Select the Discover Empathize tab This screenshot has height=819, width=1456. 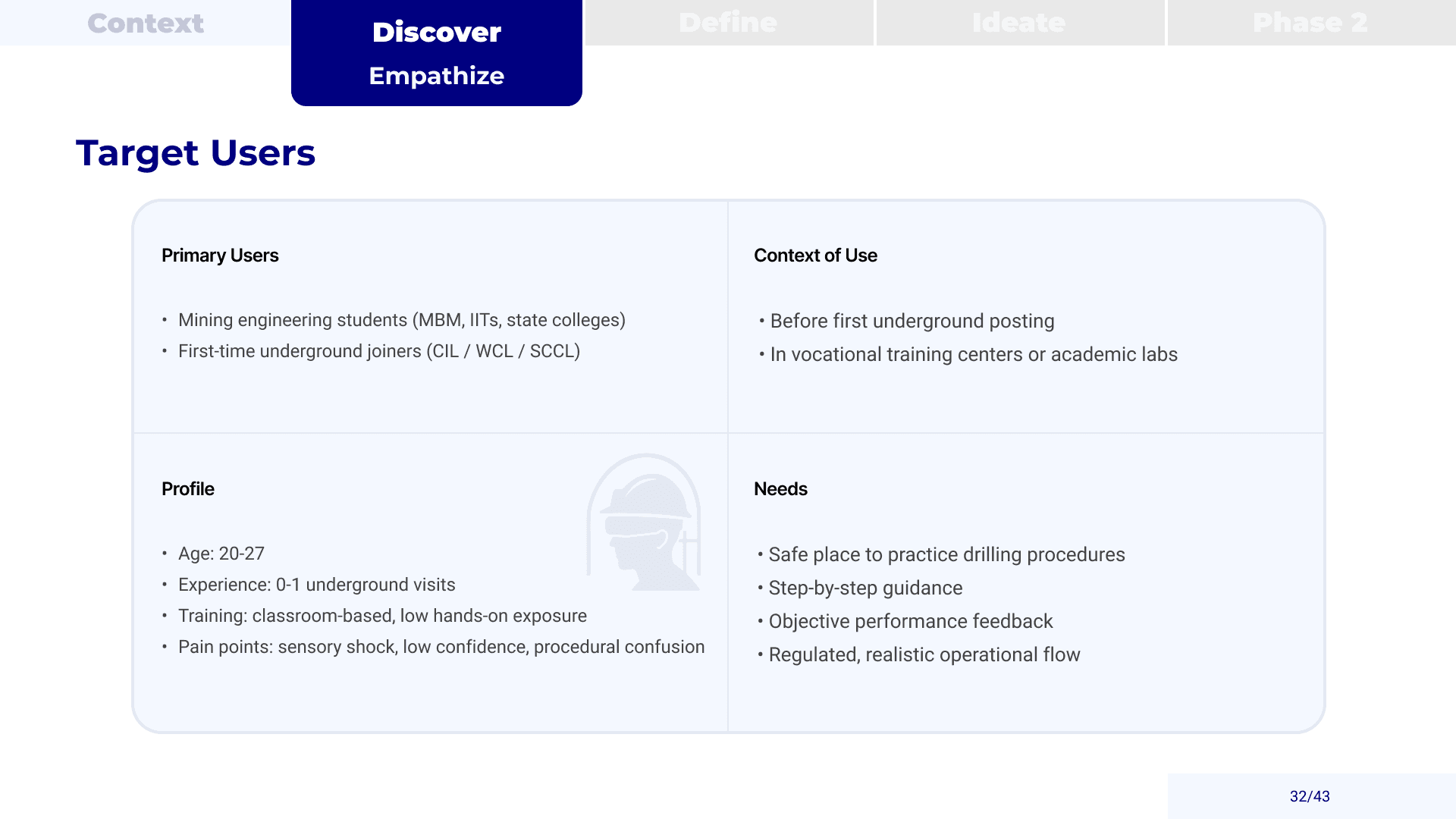436,53
